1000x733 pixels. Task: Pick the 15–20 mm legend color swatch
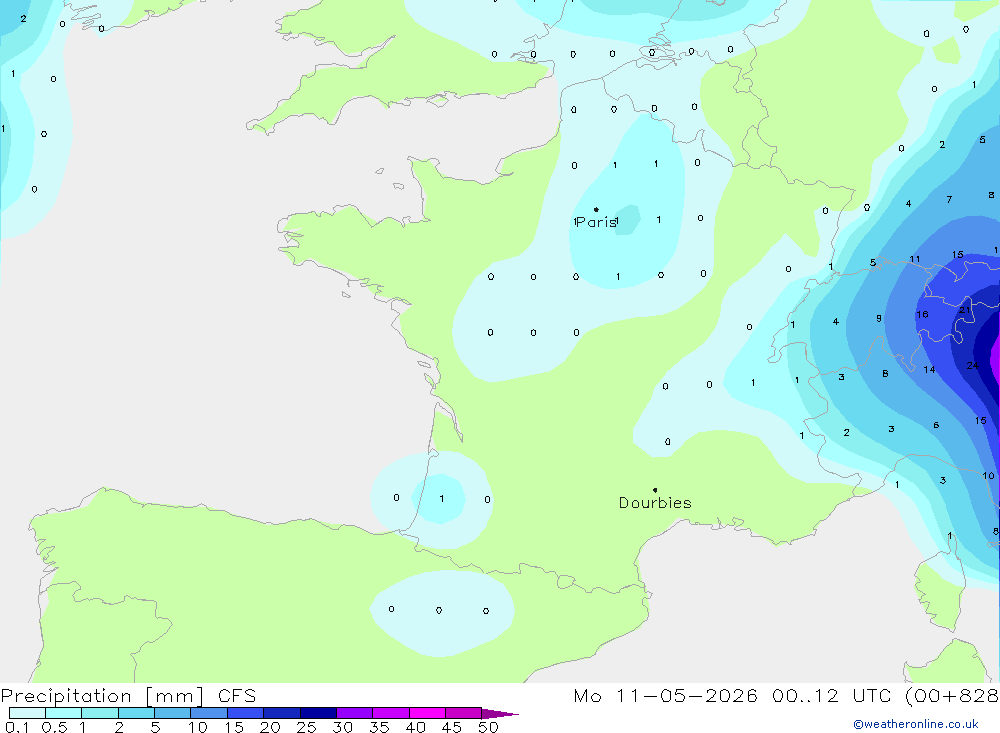coord(246,713)
